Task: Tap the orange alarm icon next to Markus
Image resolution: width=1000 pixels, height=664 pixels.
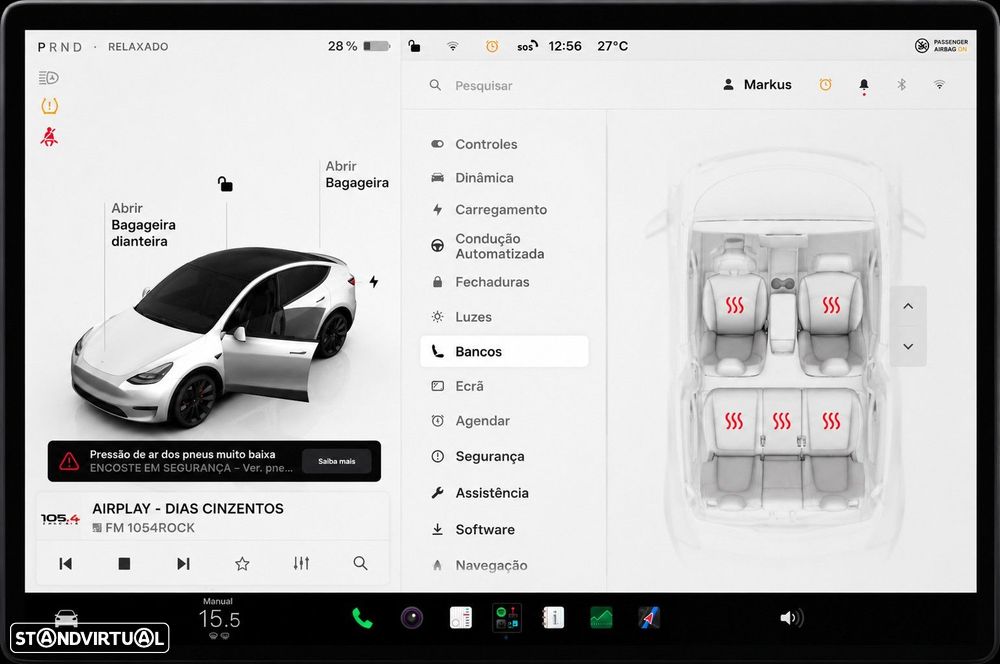Action: [825, 84]
